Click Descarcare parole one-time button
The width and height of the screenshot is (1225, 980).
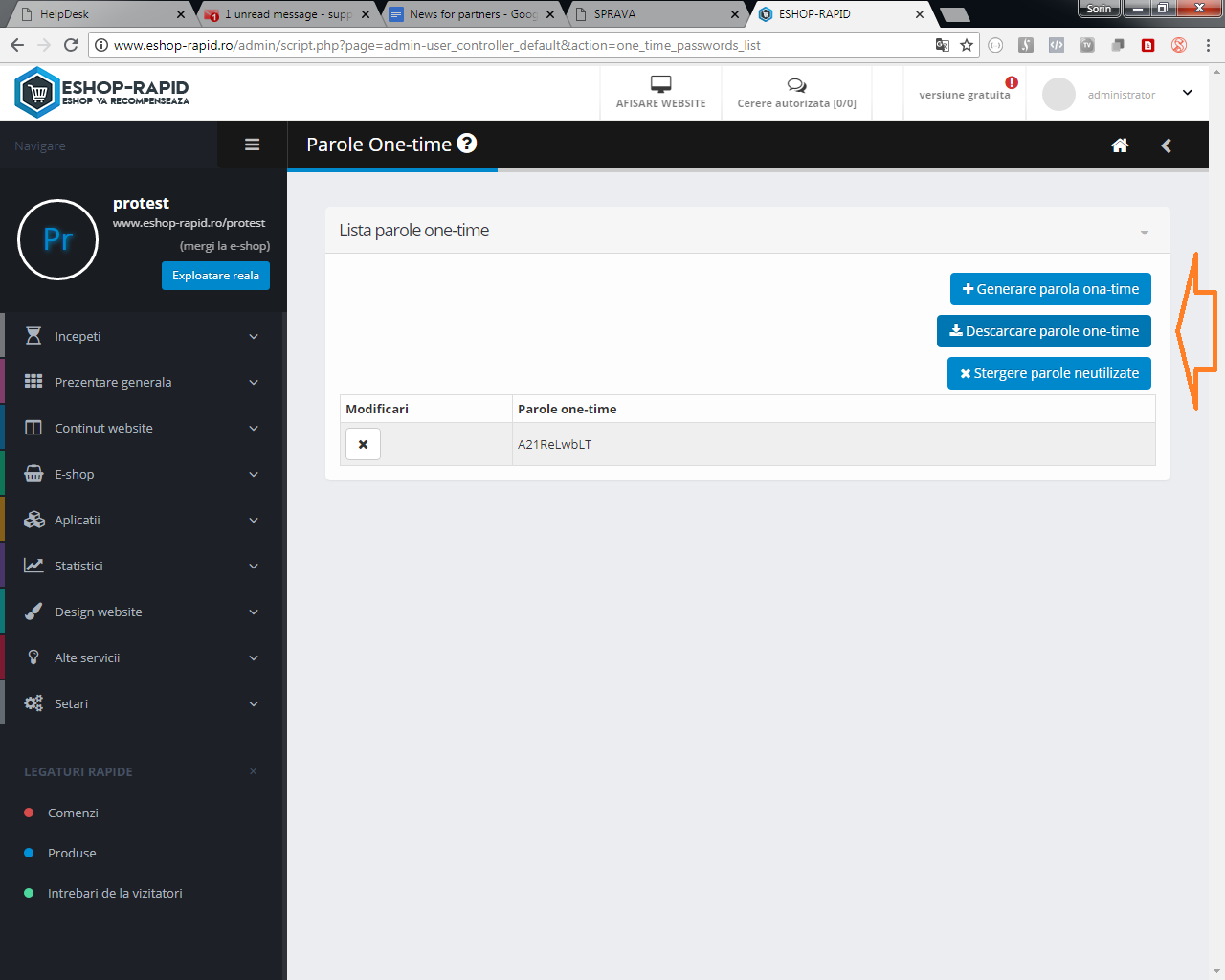tap(1044, 331)
